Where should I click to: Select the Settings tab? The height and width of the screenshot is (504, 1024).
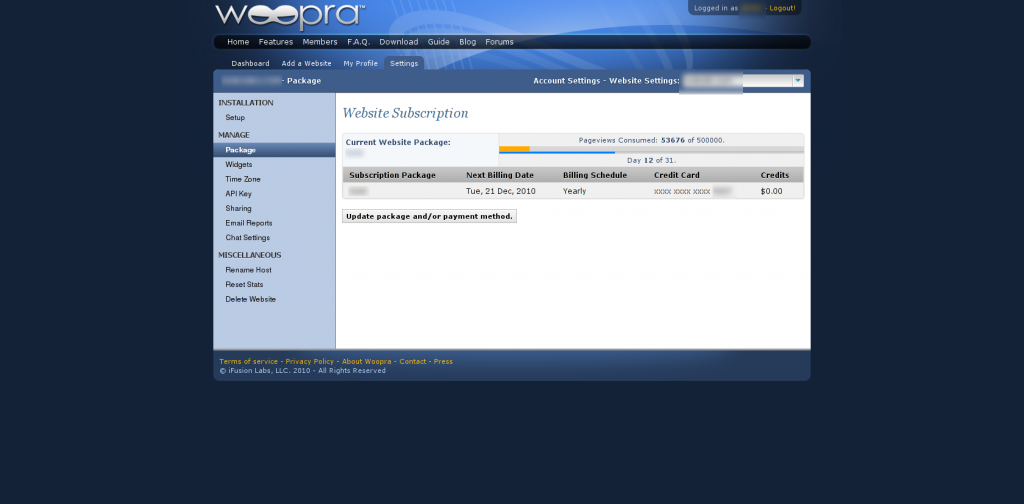(404, 63)
